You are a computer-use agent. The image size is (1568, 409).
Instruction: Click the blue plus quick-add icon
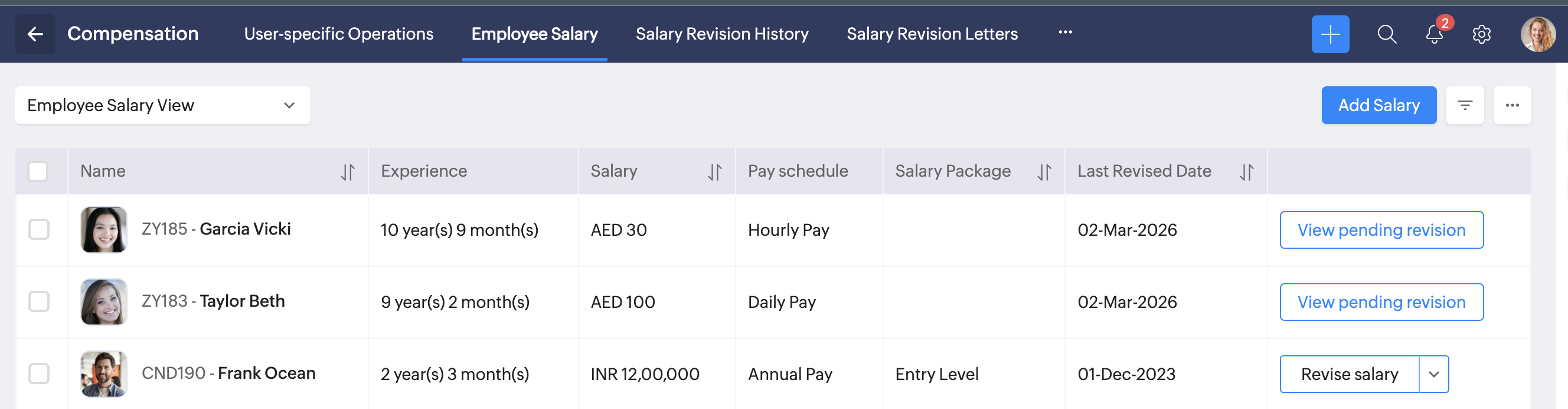tap(1330, 34)
